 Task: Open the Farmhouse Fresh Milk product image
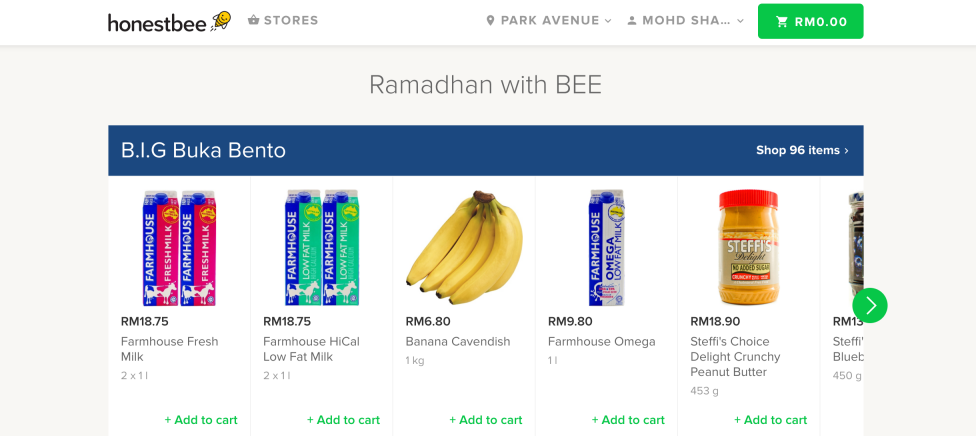pos(179,247)
